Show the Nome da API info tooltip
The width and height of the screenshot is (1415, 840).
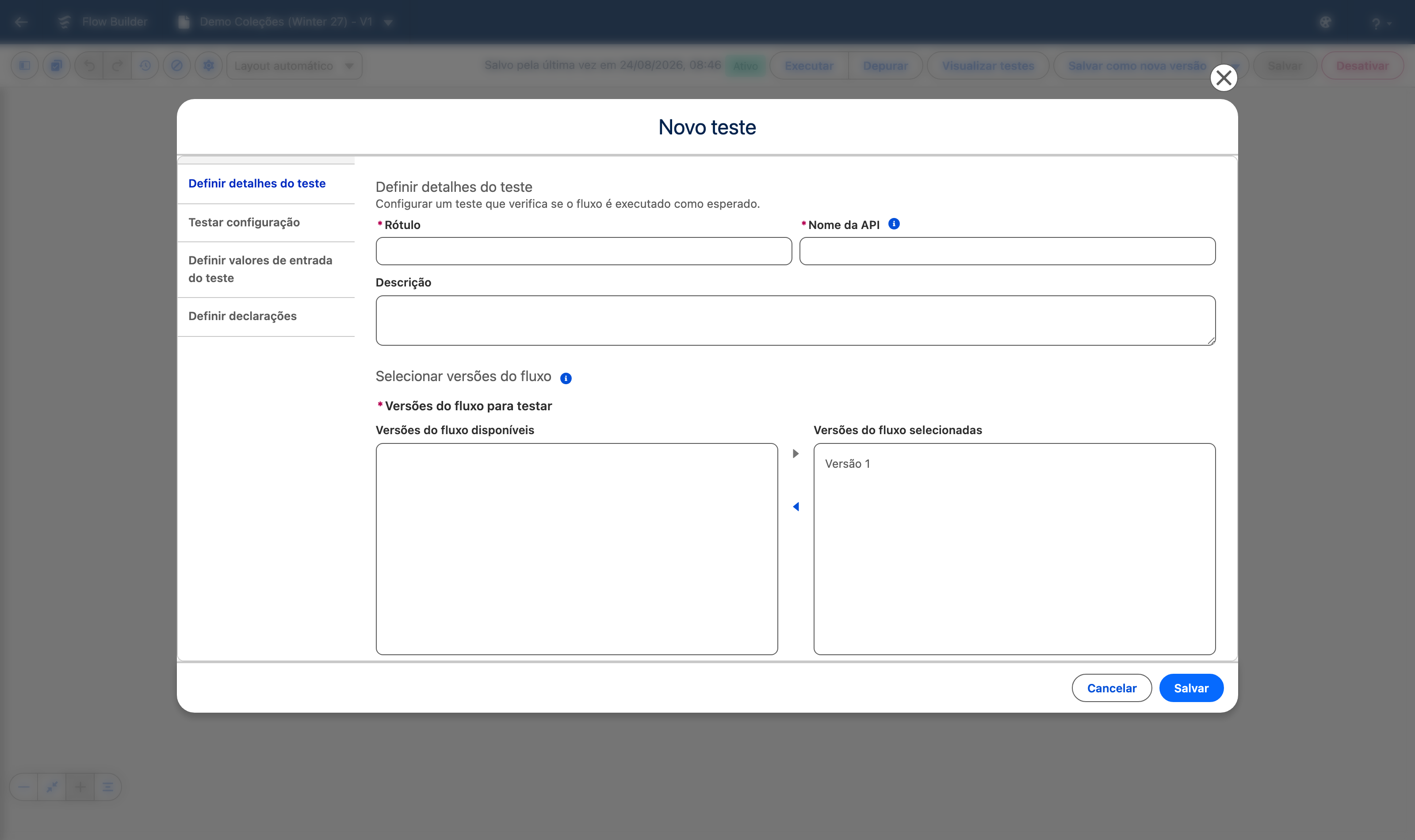(x=894, y=224)
